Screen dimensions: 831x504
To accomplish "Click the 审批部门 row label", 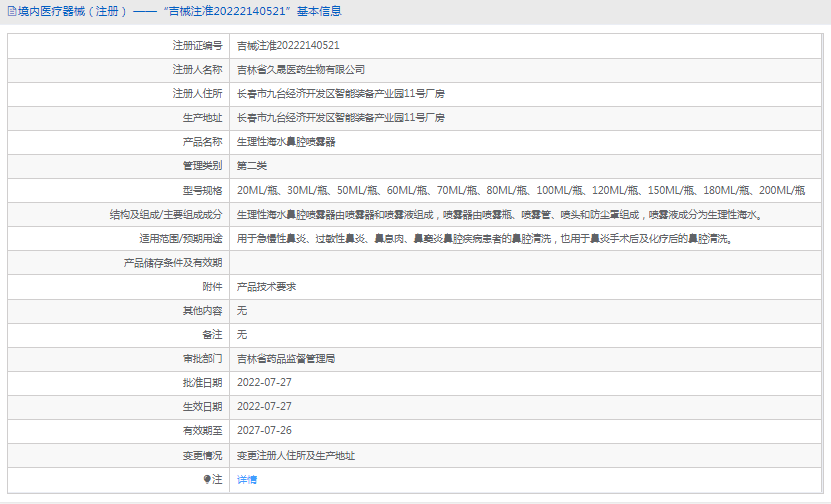I will click(202, 359).
